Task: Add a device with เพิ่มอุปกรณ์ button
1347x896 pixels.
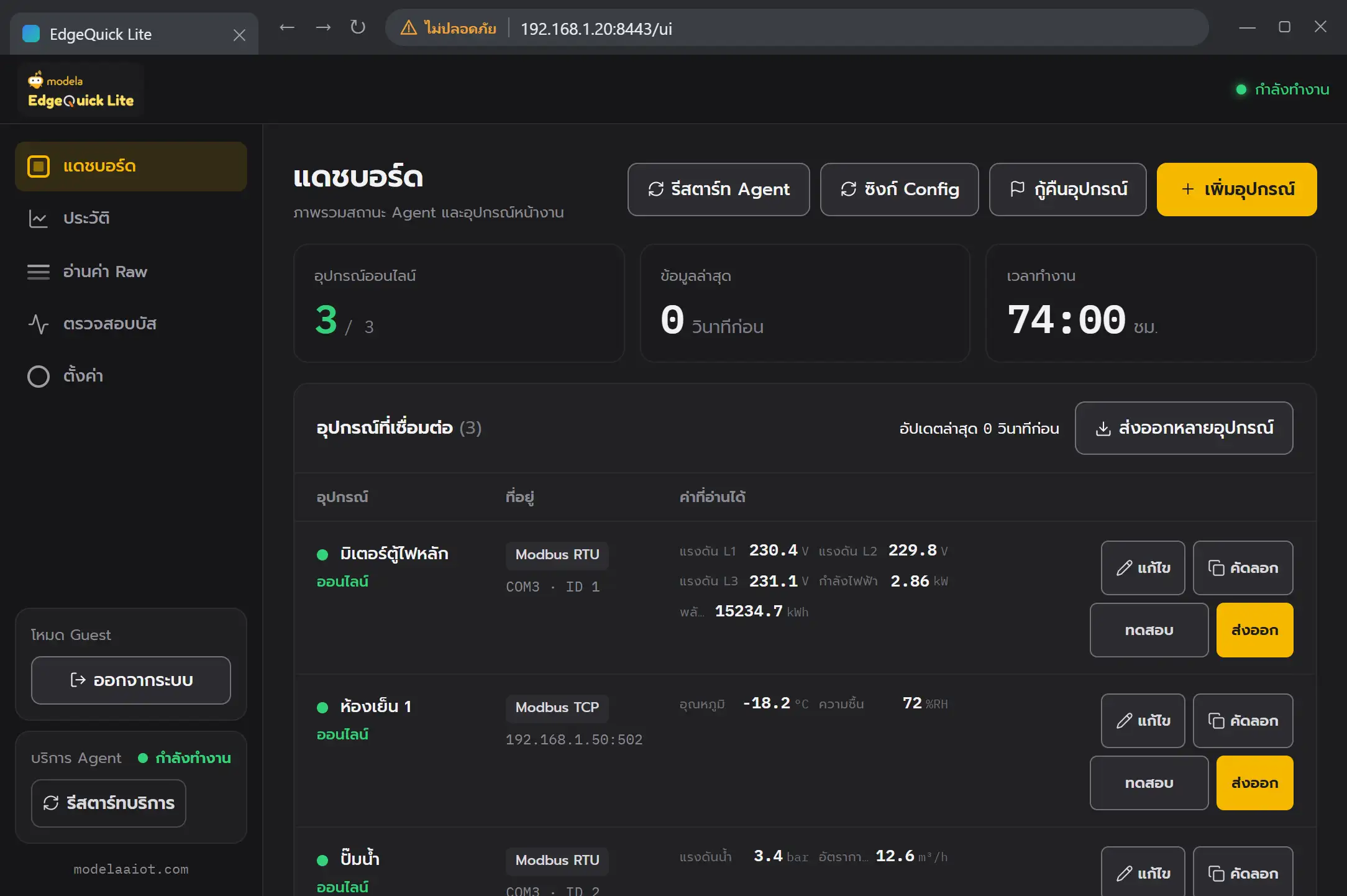Action: [1236, 190]
